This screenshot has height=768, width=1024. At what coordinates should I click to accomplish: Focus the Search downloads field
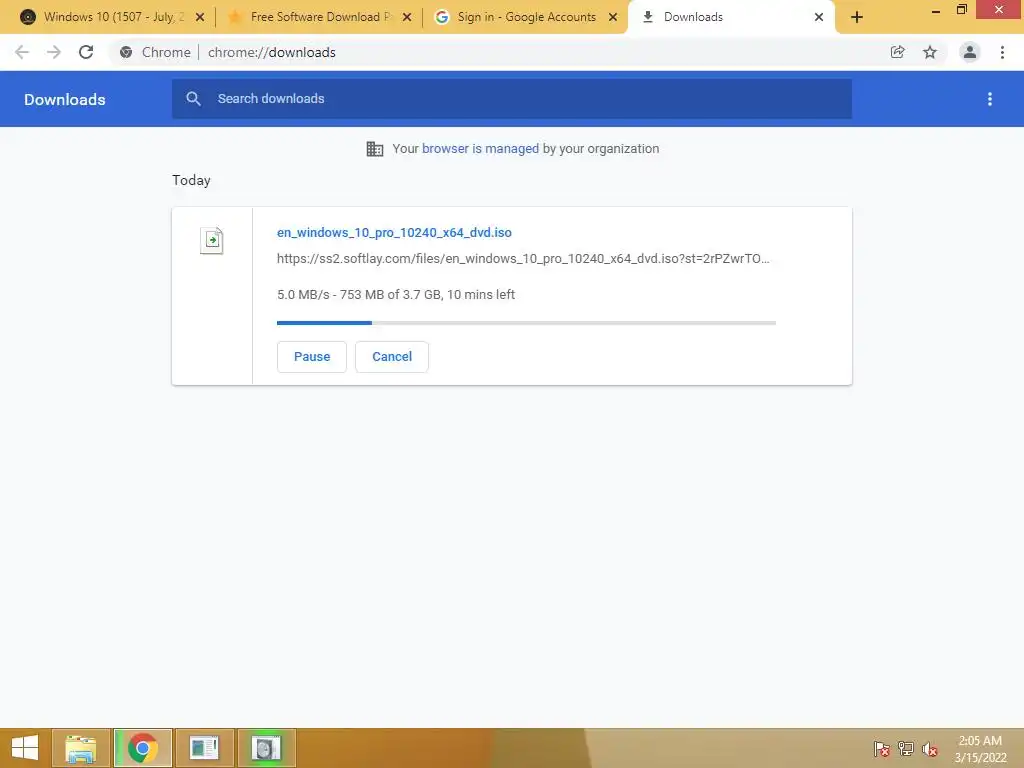512,99
